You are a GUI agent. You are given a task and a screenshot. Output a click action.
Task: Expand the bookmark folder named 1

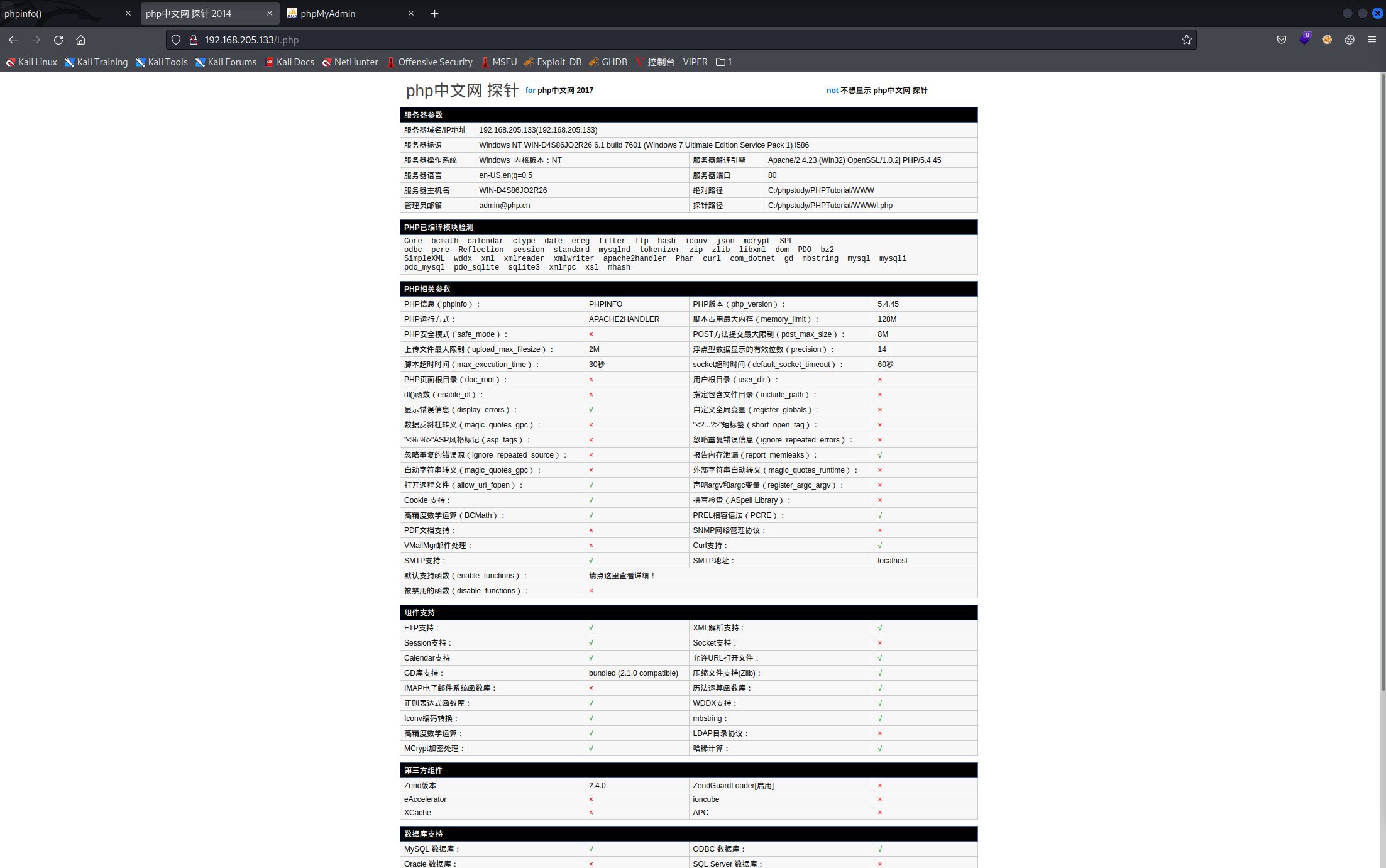[723, 62]
